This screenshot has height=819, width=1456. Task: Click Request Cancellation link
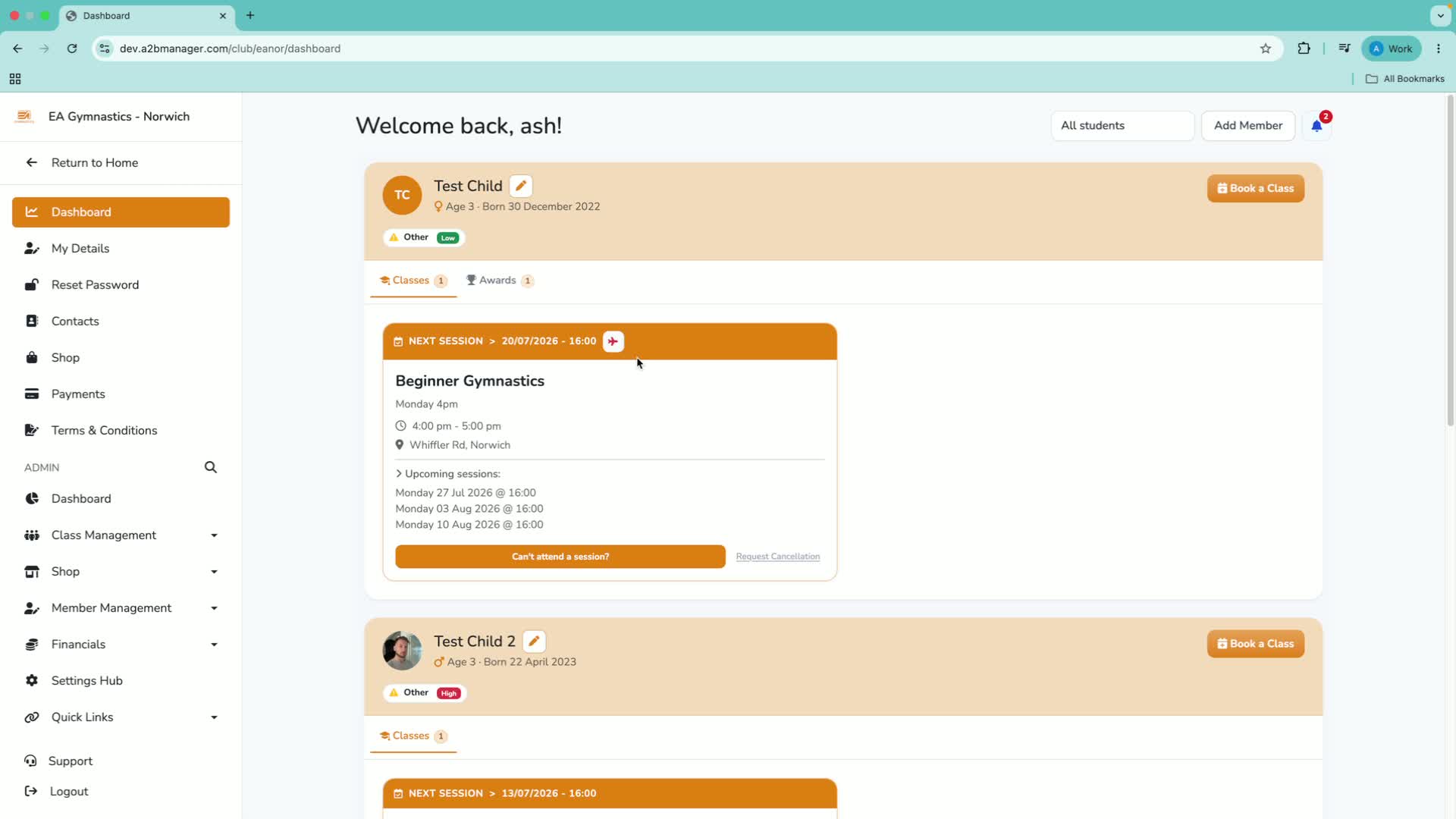click(778, 557)
